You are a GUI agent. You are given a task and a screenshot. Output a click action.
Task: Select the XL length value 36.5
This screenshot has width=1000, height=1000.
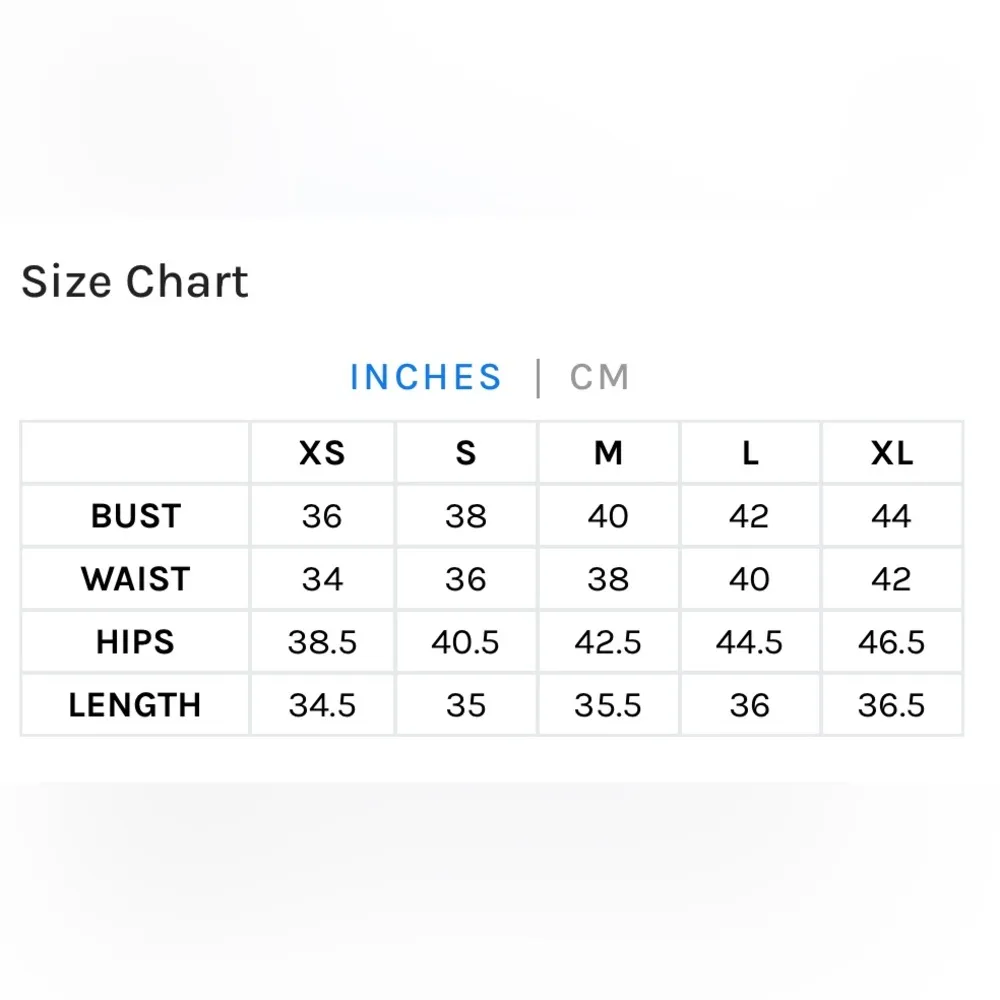(891, 705)
